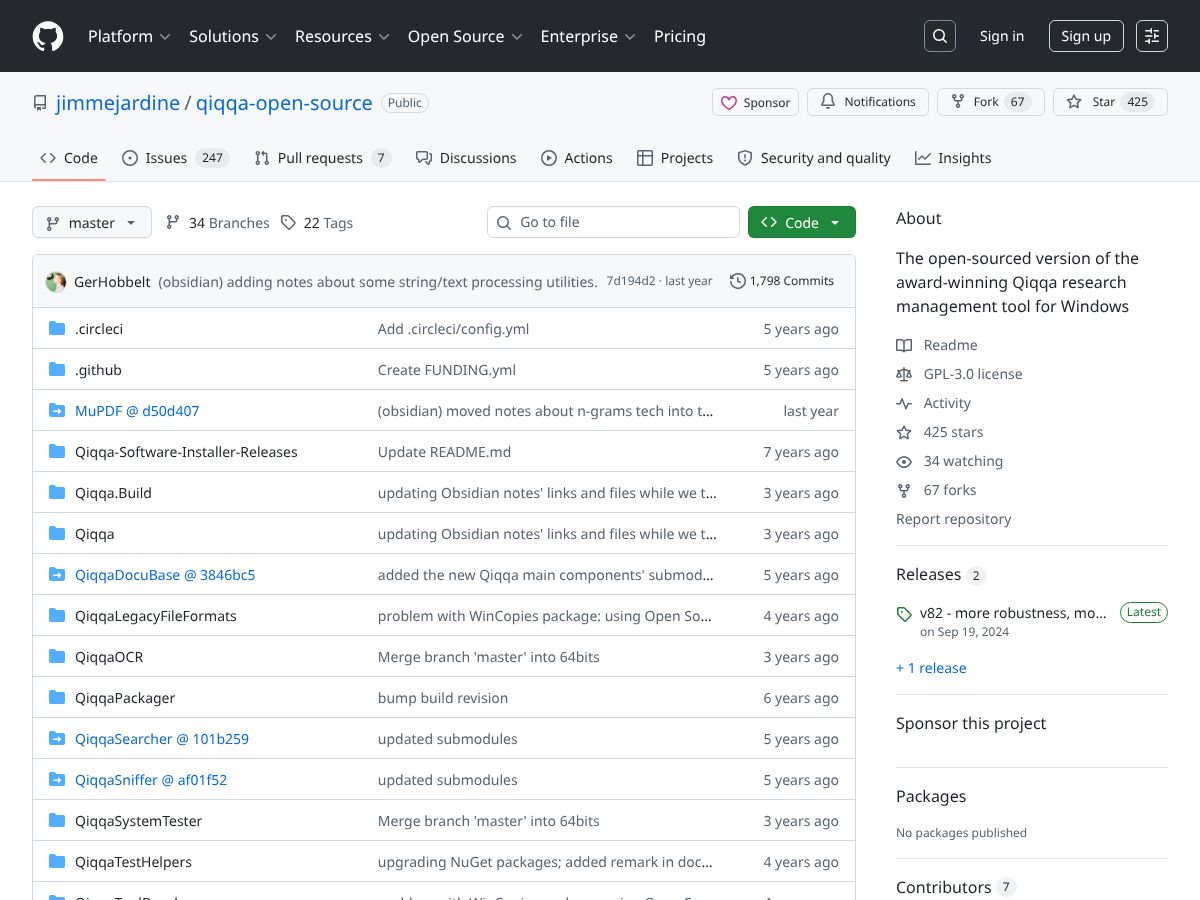Click the + 1 release link
The image size is (1200, 900).
[x=931, y=668]
